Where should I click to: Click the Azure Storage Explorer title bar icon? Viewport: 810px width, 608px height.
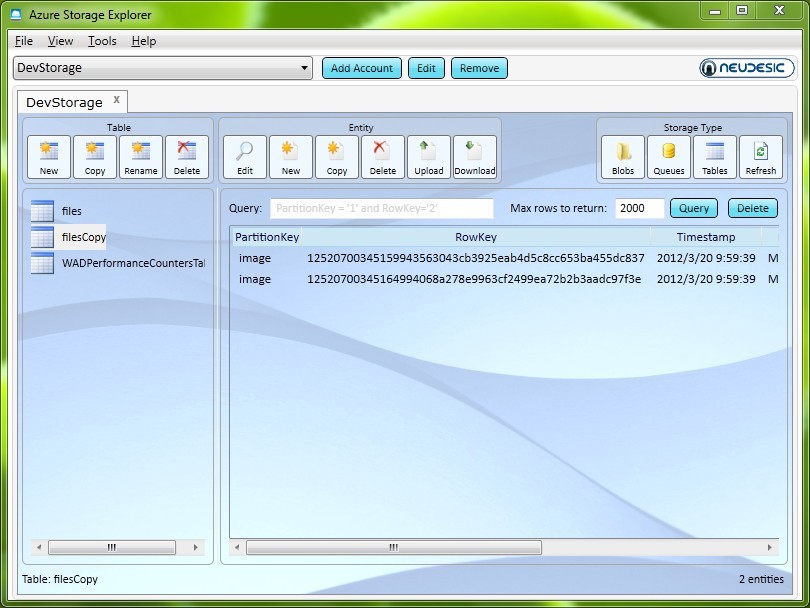[x=17, y=14]
